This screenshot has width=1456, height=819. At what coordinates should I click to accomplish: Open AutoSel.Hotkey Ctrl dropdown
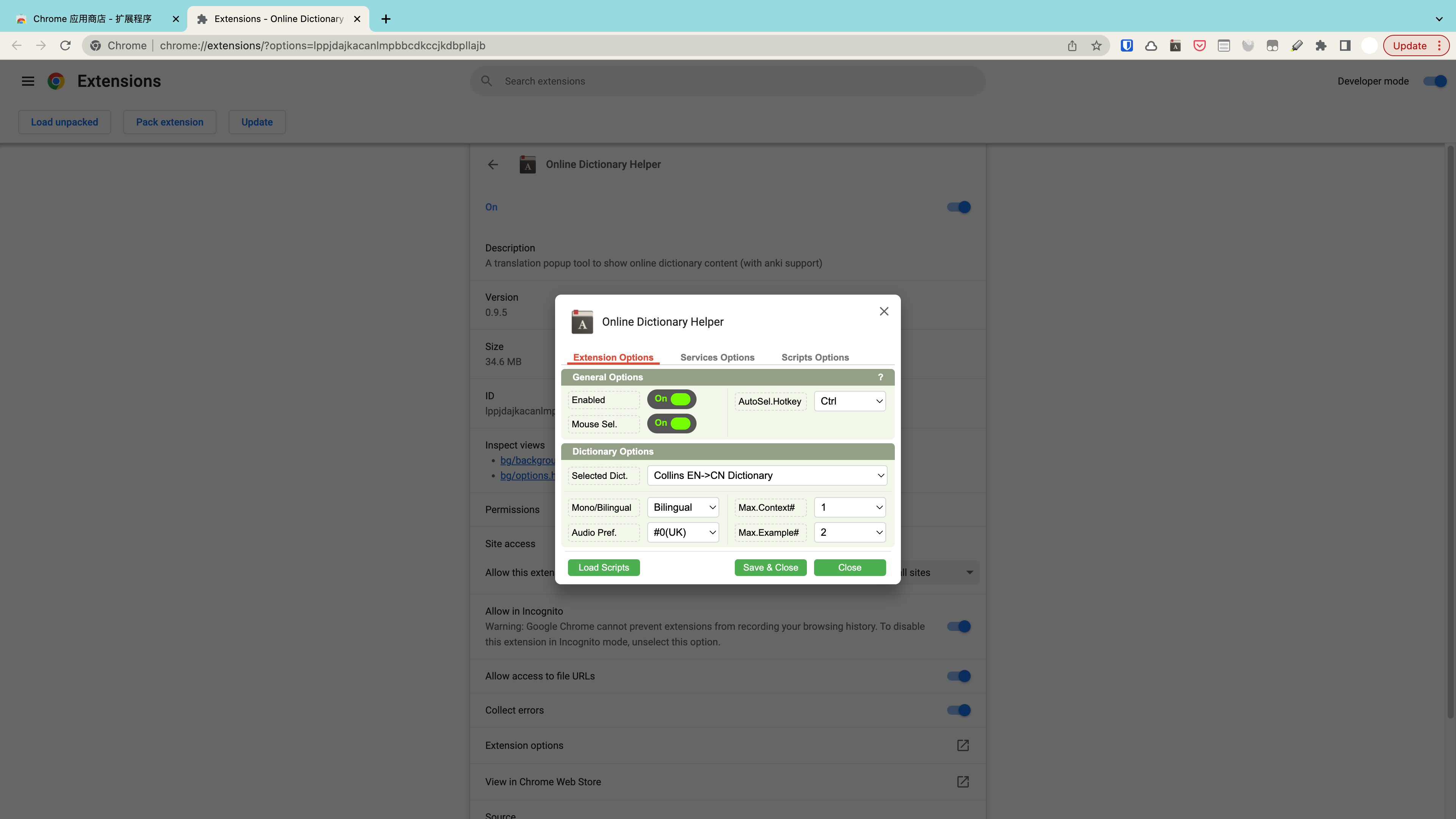click(x=849, y=401)
